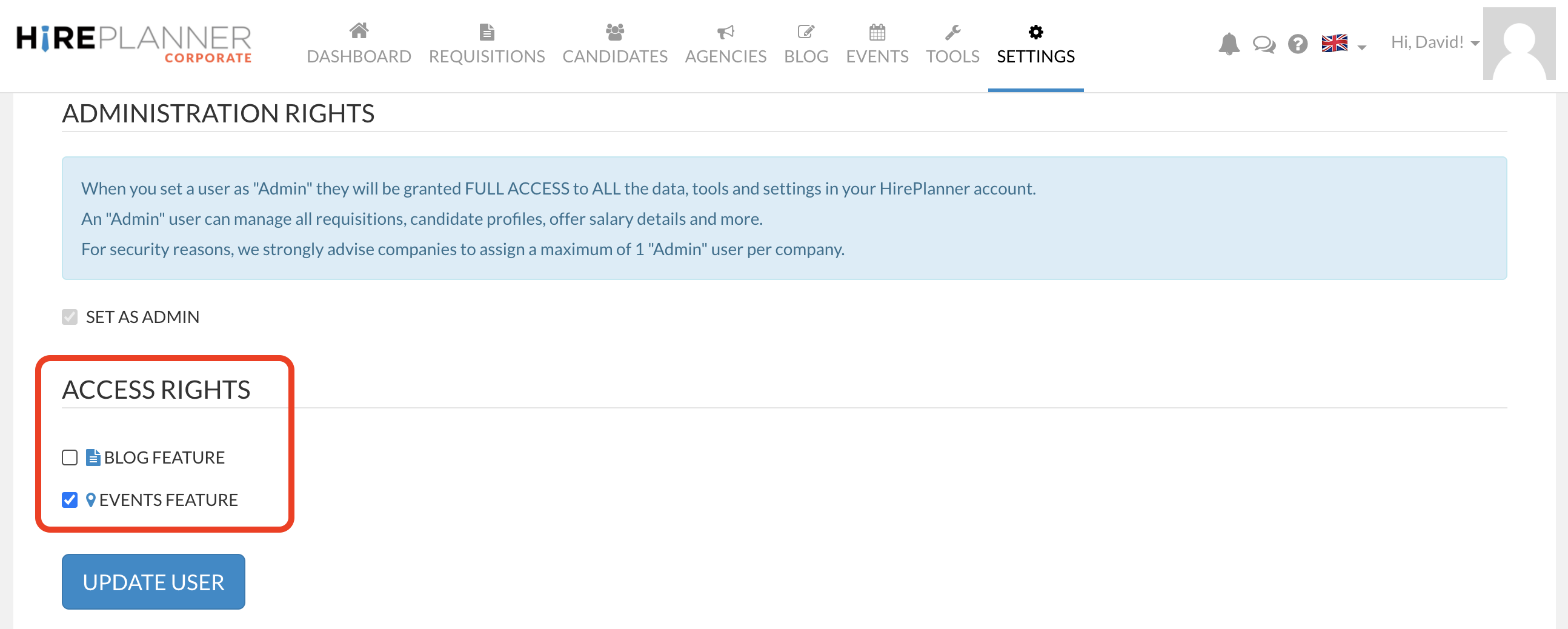Open notifications via the bell icon
This screenshot has width=1568, height=629.
1229,43
